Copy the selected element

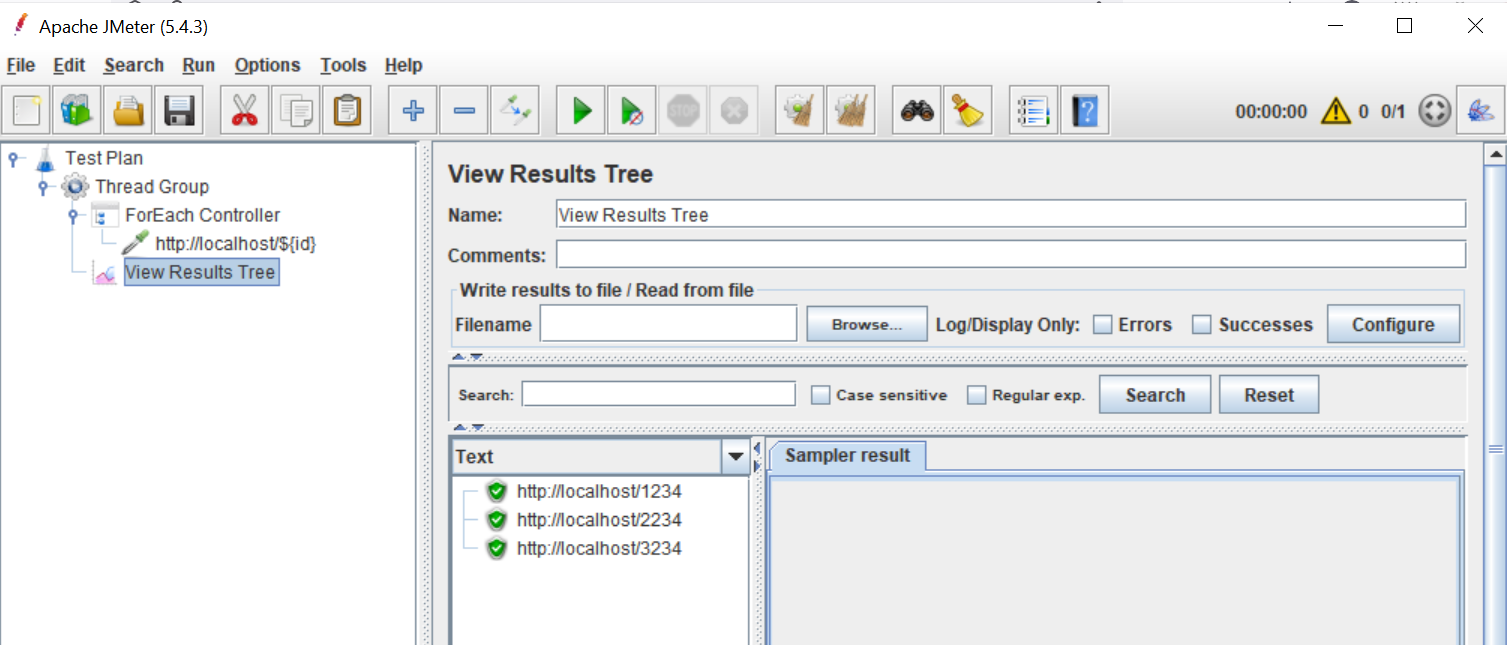[295, 110]
